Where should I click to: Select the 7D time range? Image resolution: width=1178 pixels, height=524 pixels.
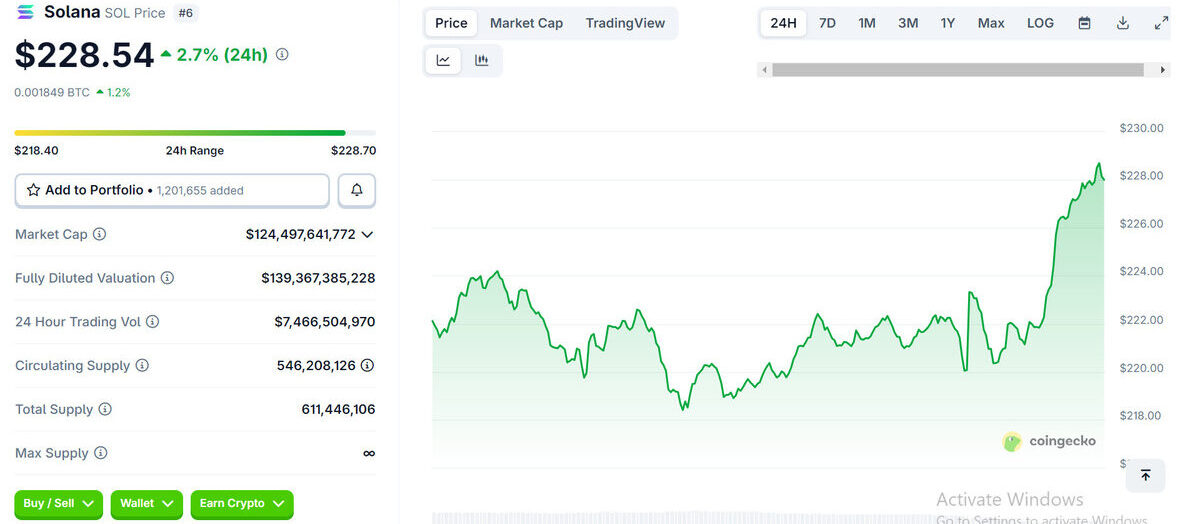point(827,23)
